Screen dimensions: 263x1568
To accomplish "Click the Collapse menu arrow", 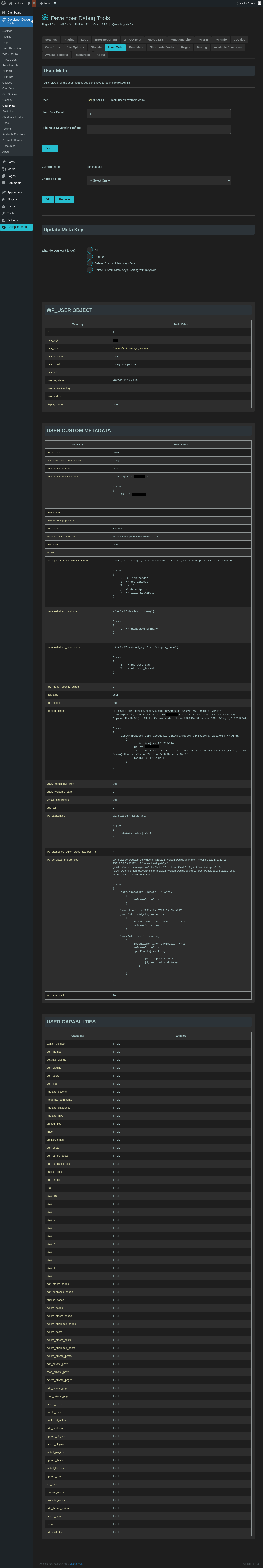I will click(4, 227).
